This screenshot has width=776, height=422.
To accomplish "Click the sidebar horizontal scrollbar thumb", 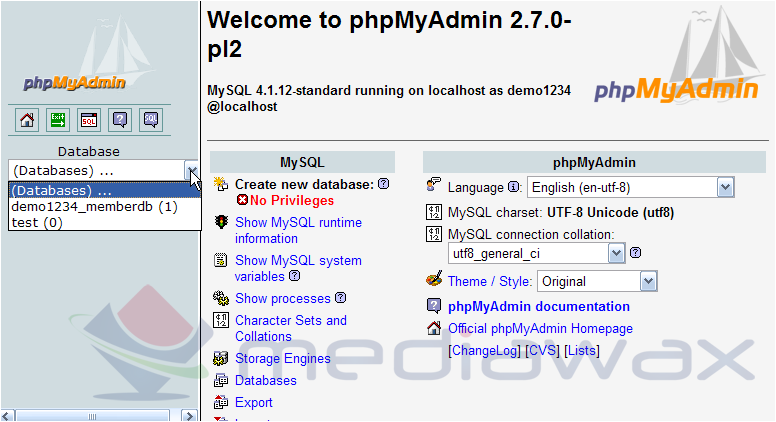I will pyautogui.click(x=93, y=416).
